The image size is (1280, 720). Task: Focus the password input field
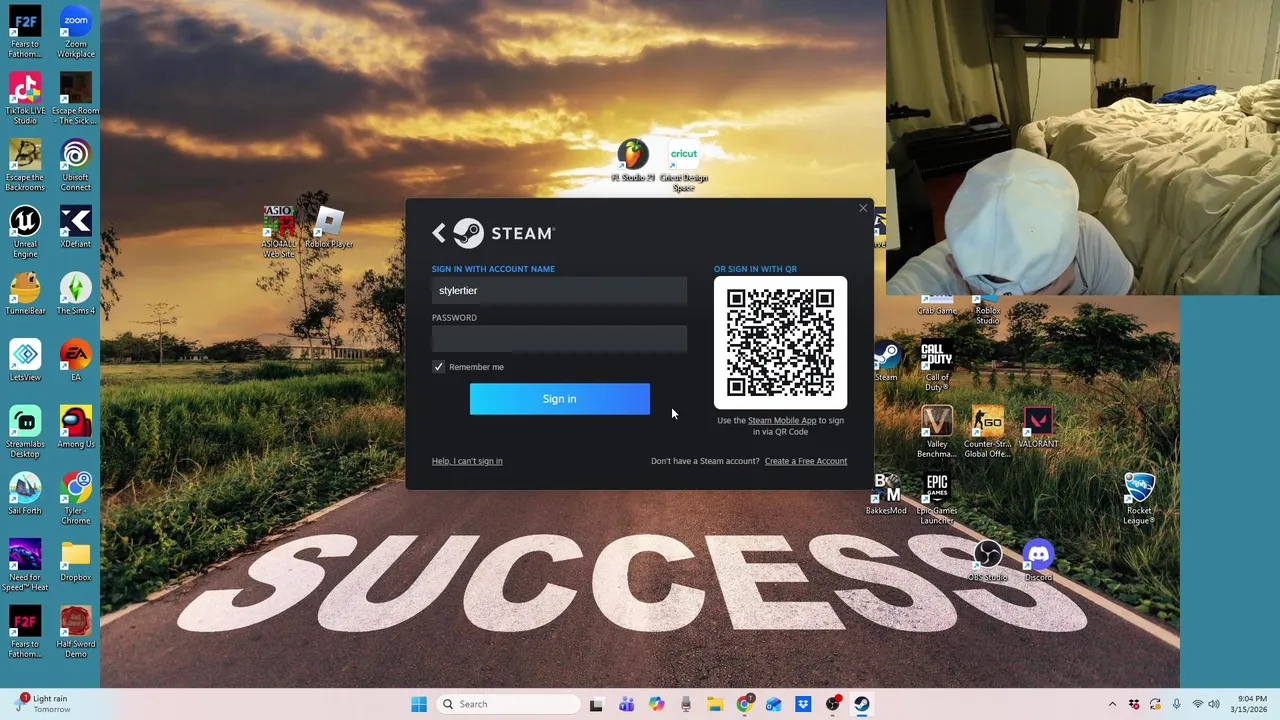559,339
